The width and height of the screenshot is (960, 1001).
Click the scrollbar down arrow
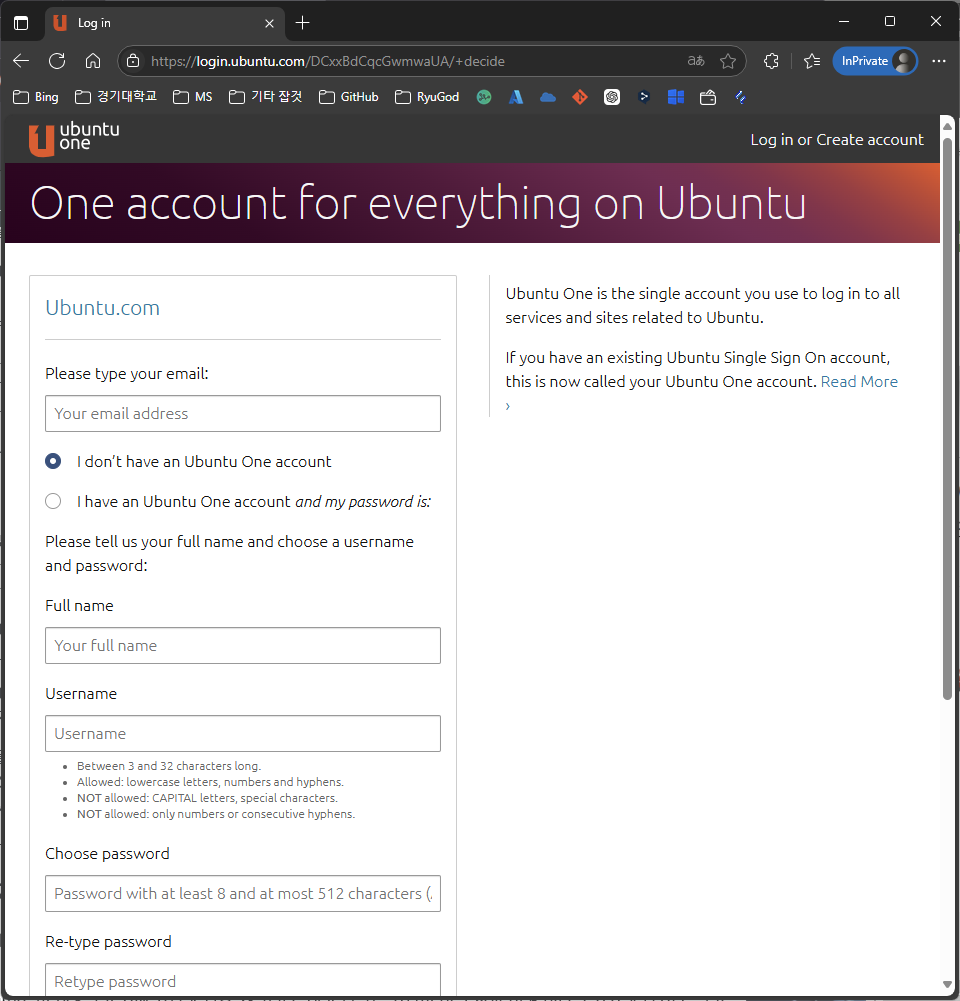(947, 984)
